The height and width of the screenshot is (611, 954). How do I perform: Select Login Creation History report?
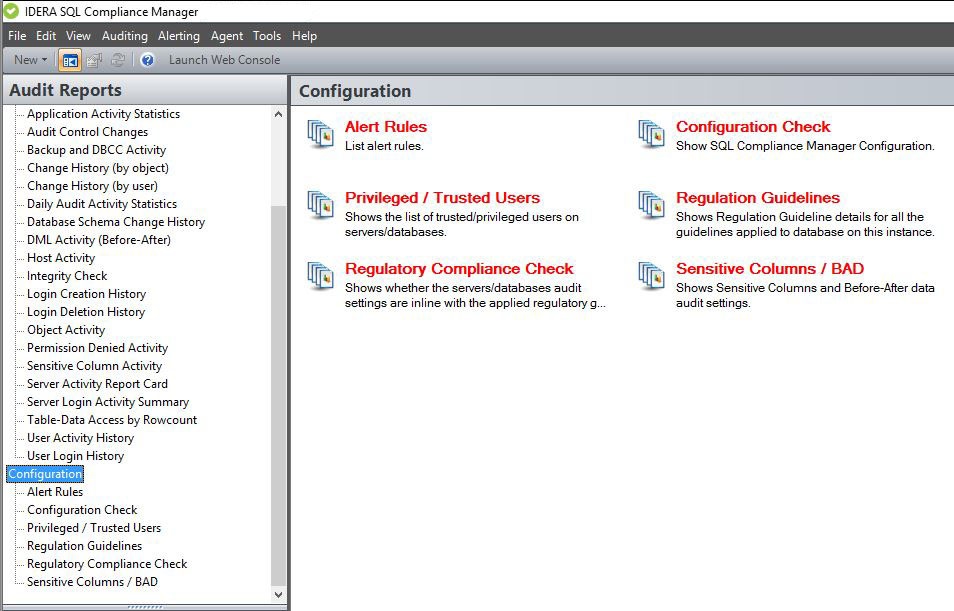(86, 294)
